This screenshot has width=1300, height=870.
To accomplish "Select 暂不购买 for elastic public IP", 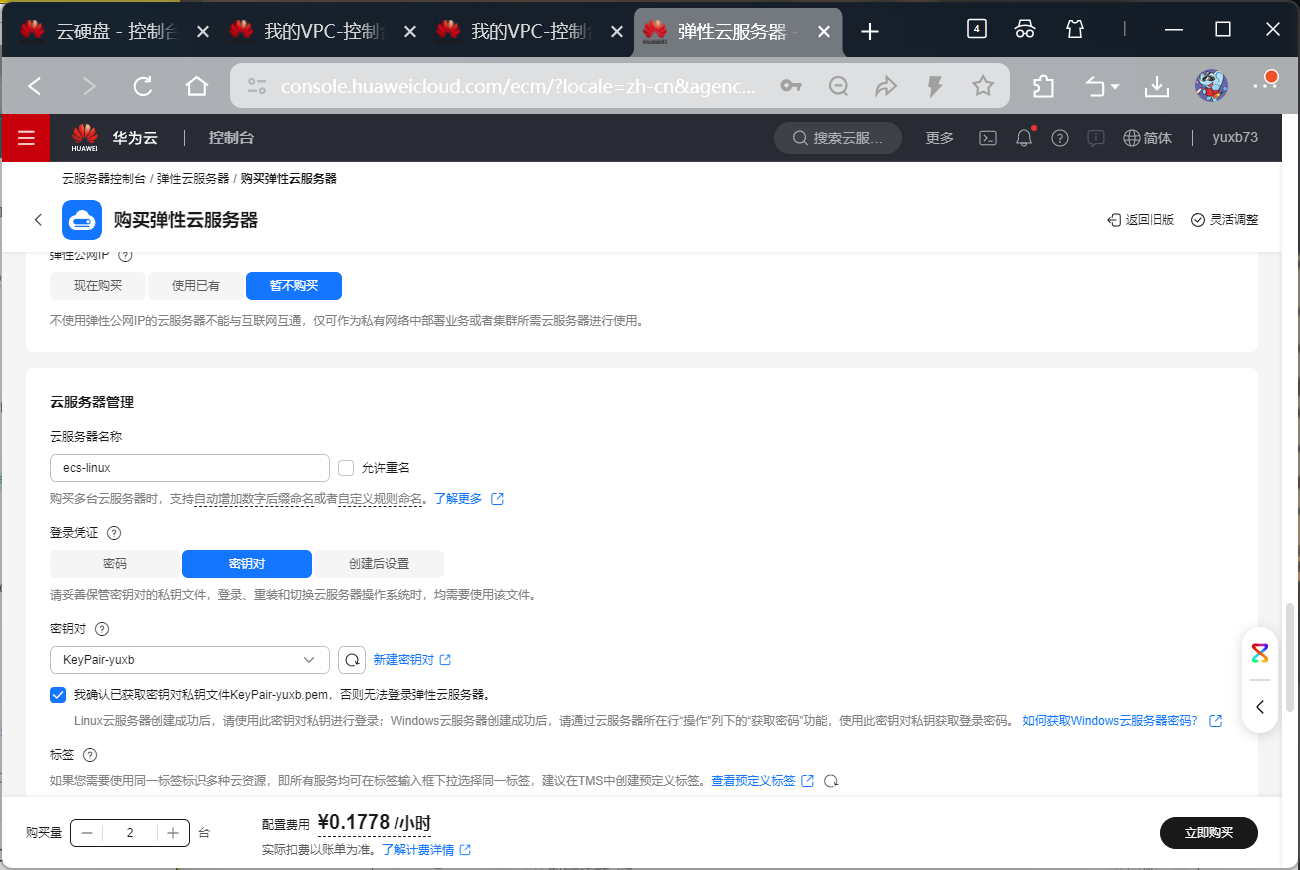I will (x=294, y=286).
